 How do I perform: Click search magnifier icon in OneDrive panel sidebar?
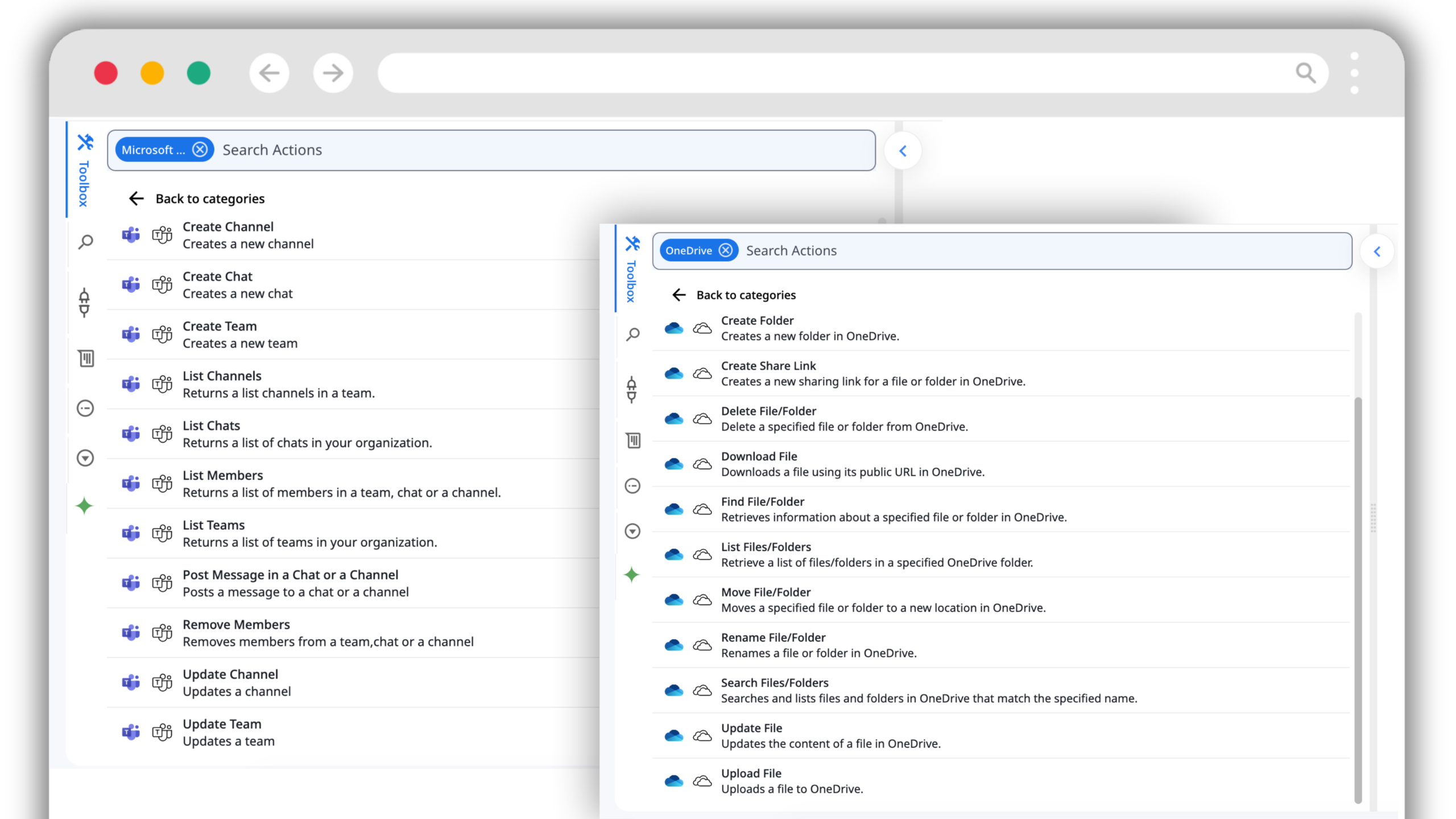tap(632, 334)
